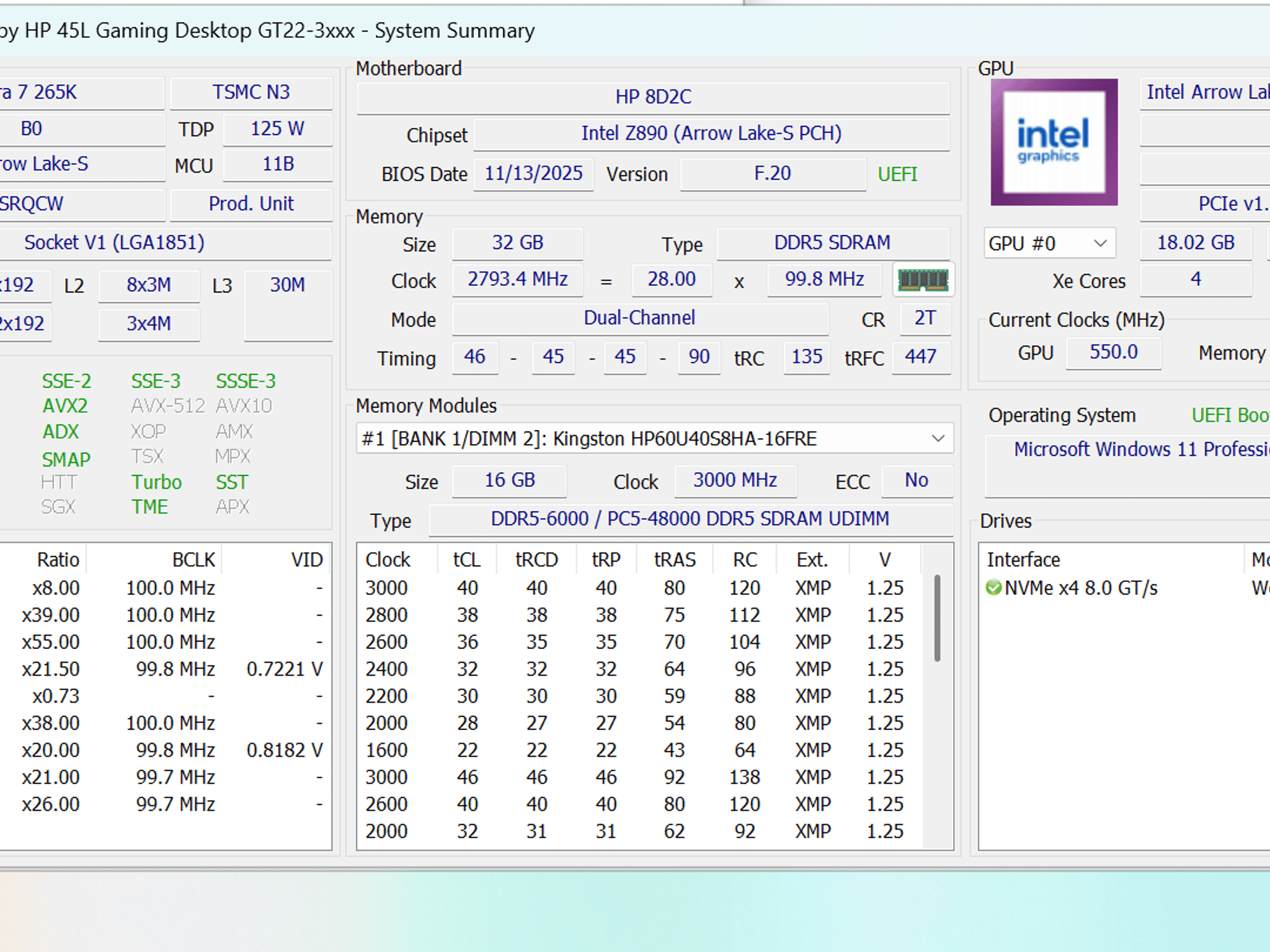The width and height of the screenshot is (1270, 952).
Task: Click the tCL column header
Action: [467, 560]
